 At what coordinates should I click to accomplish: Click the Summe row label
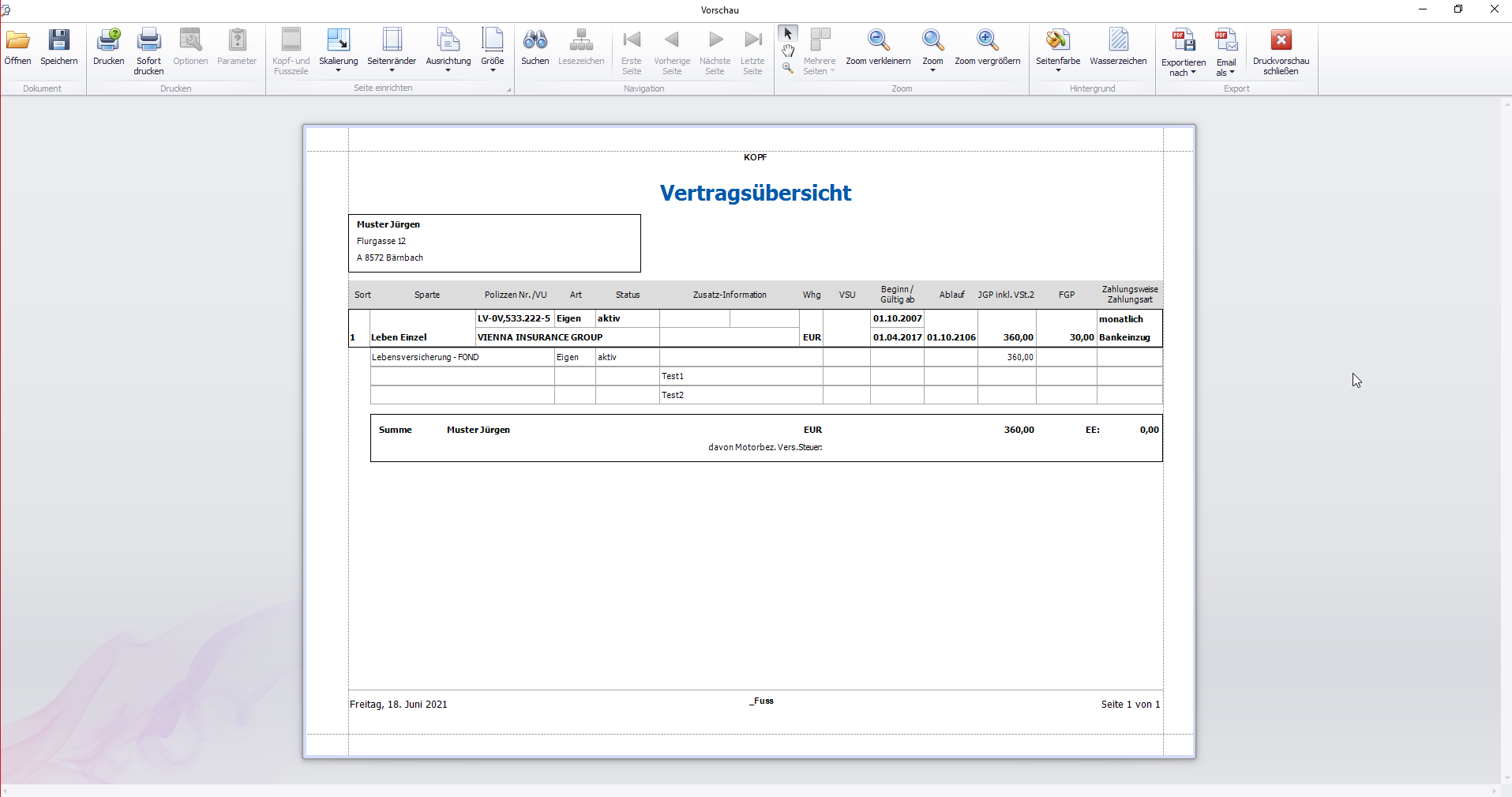[396, 430]
